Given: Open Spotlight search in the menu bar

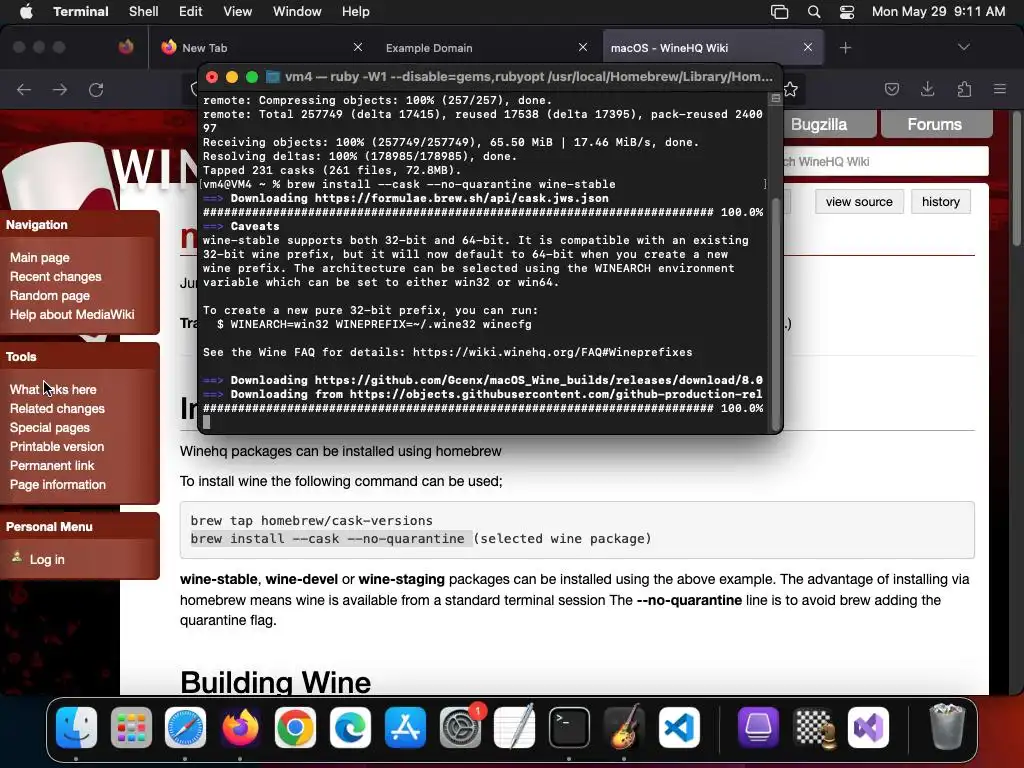Looking at the screenshot, I should [814, 12].
